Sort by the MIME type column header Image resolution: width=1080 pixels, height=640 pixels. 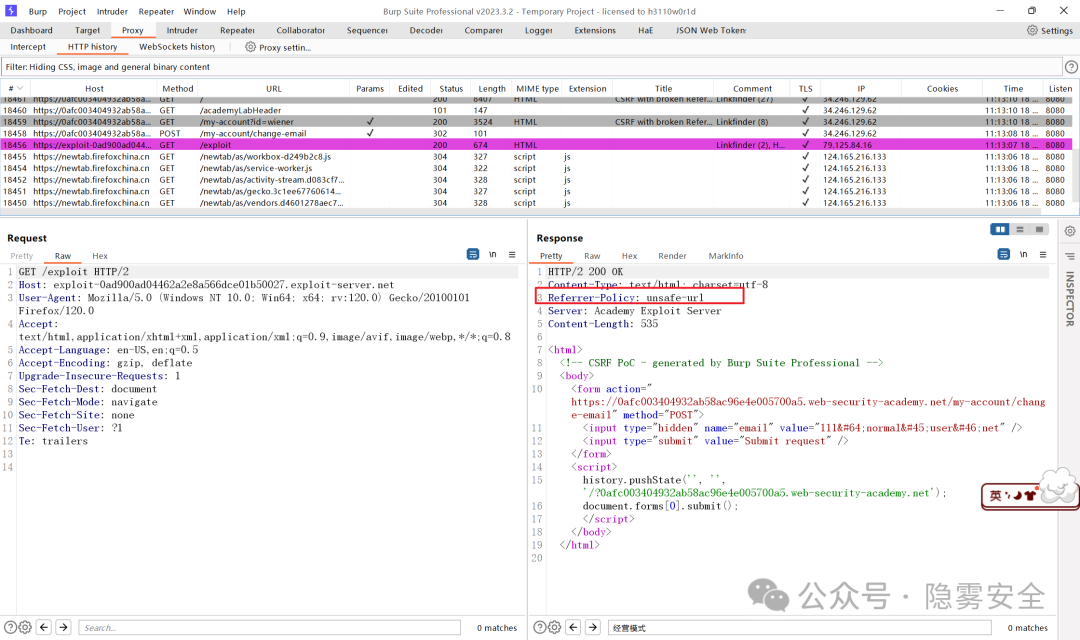[x=537, y=88]
